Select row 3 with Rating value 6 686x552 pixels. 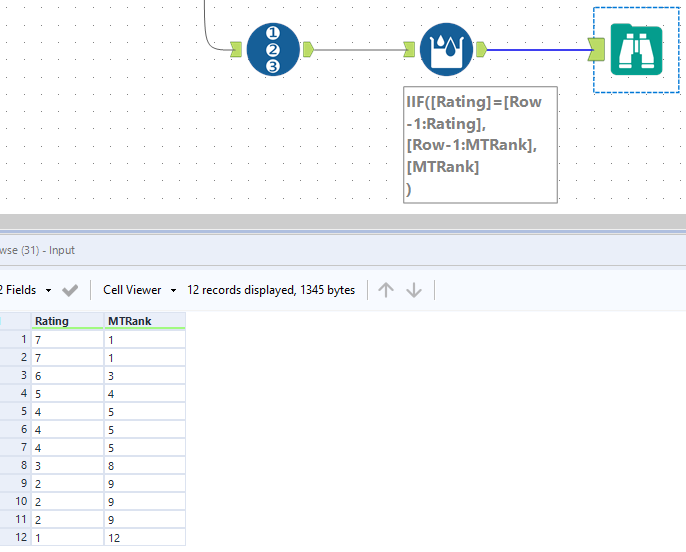coord(66,375)
